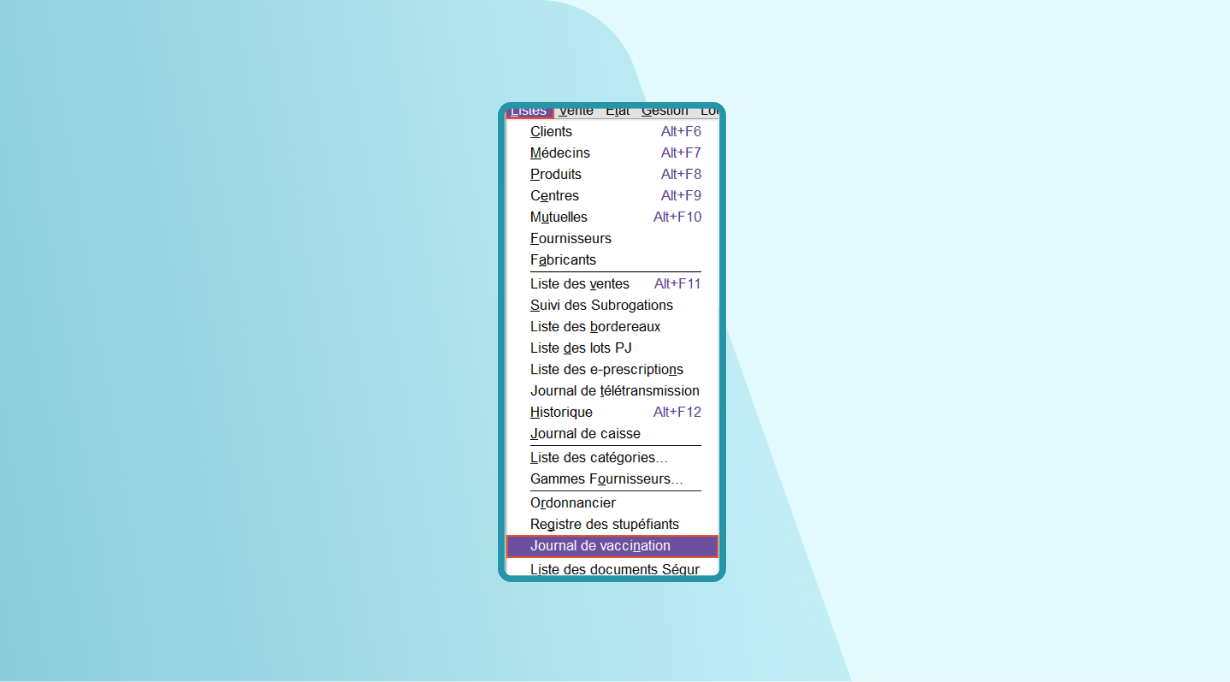Open Journal de caisse
The image size is (1230, 682).
[x=585, y=434]
